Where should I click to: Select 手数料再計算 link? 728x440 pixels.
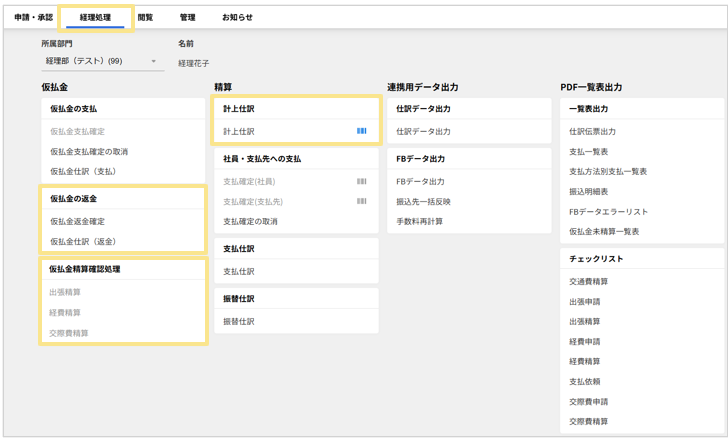(x=419, y=221)
